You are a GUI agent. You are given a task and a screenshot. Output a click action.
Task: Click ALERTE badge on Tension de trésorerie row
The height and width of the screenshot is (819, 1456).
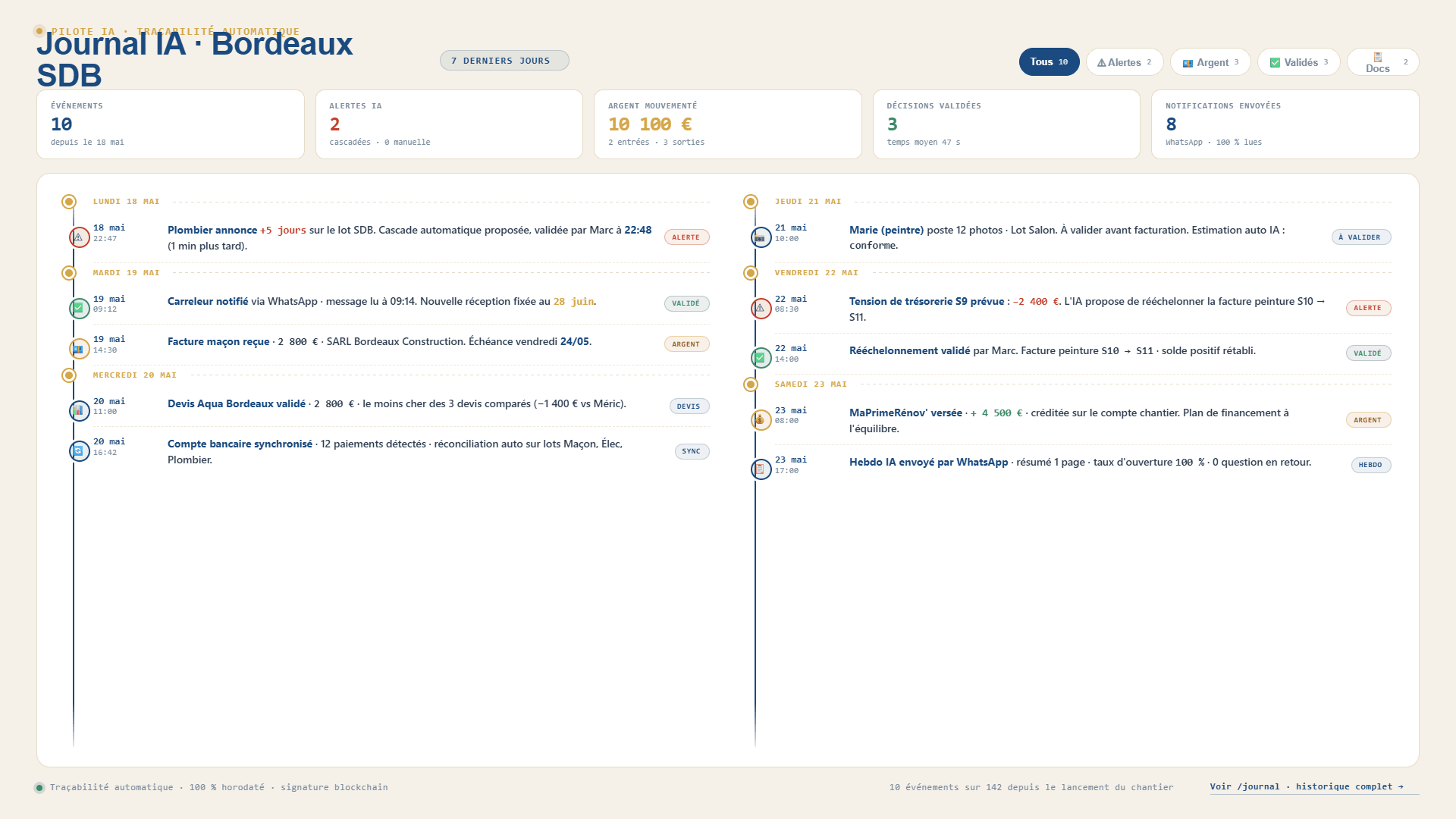click(x=1368, y=308)
